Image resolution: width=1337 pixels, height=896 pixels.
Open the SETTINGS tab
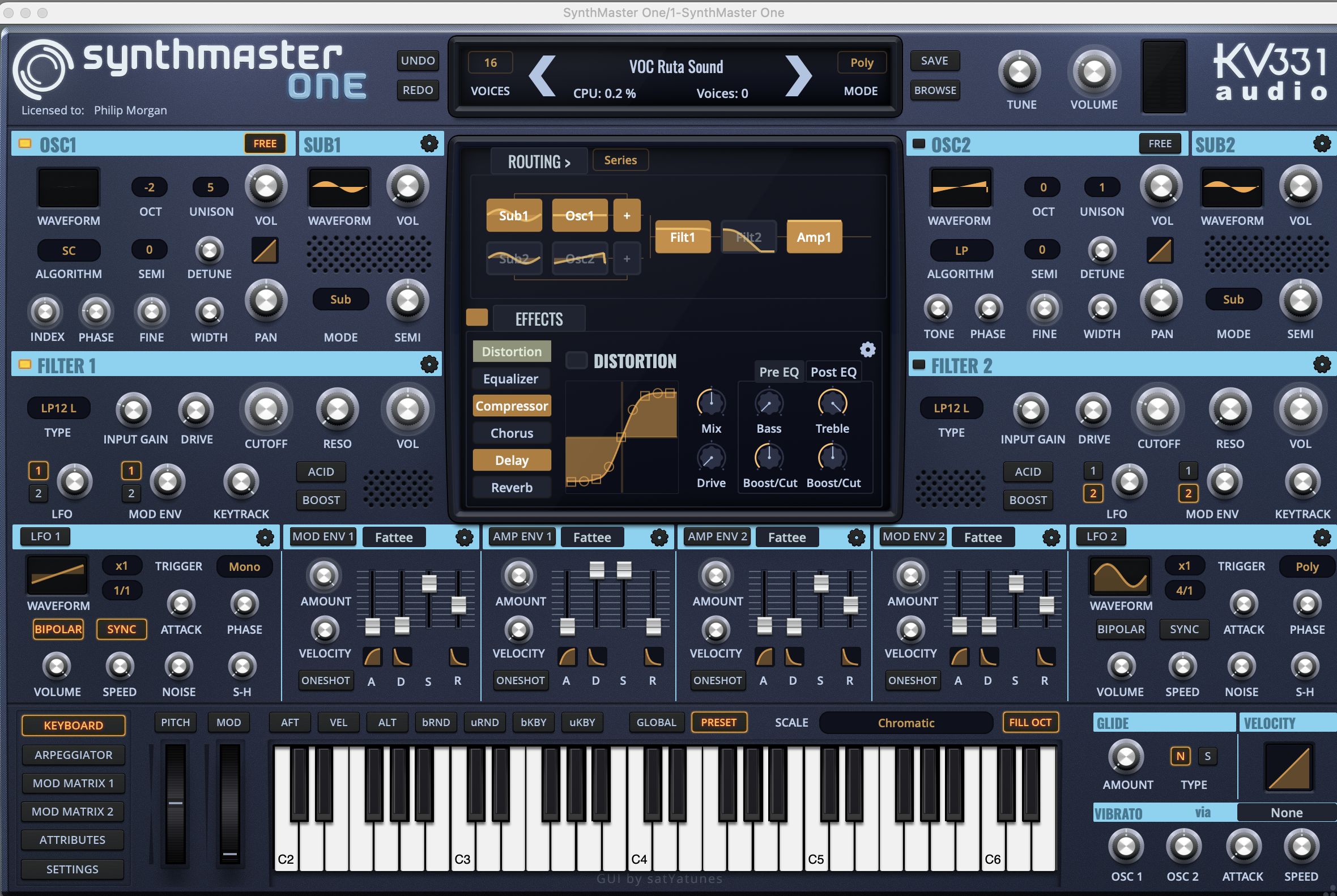73,869
